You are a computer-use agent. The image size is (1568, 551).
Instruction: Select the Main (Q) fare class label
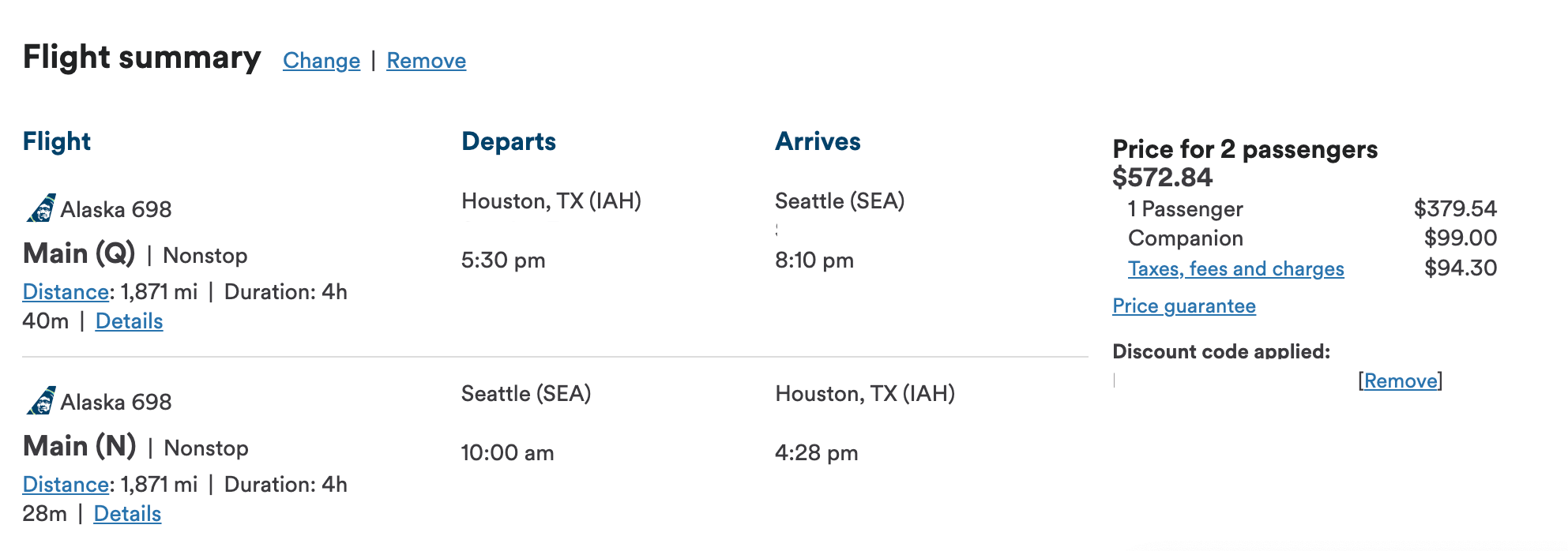[79, 253]
